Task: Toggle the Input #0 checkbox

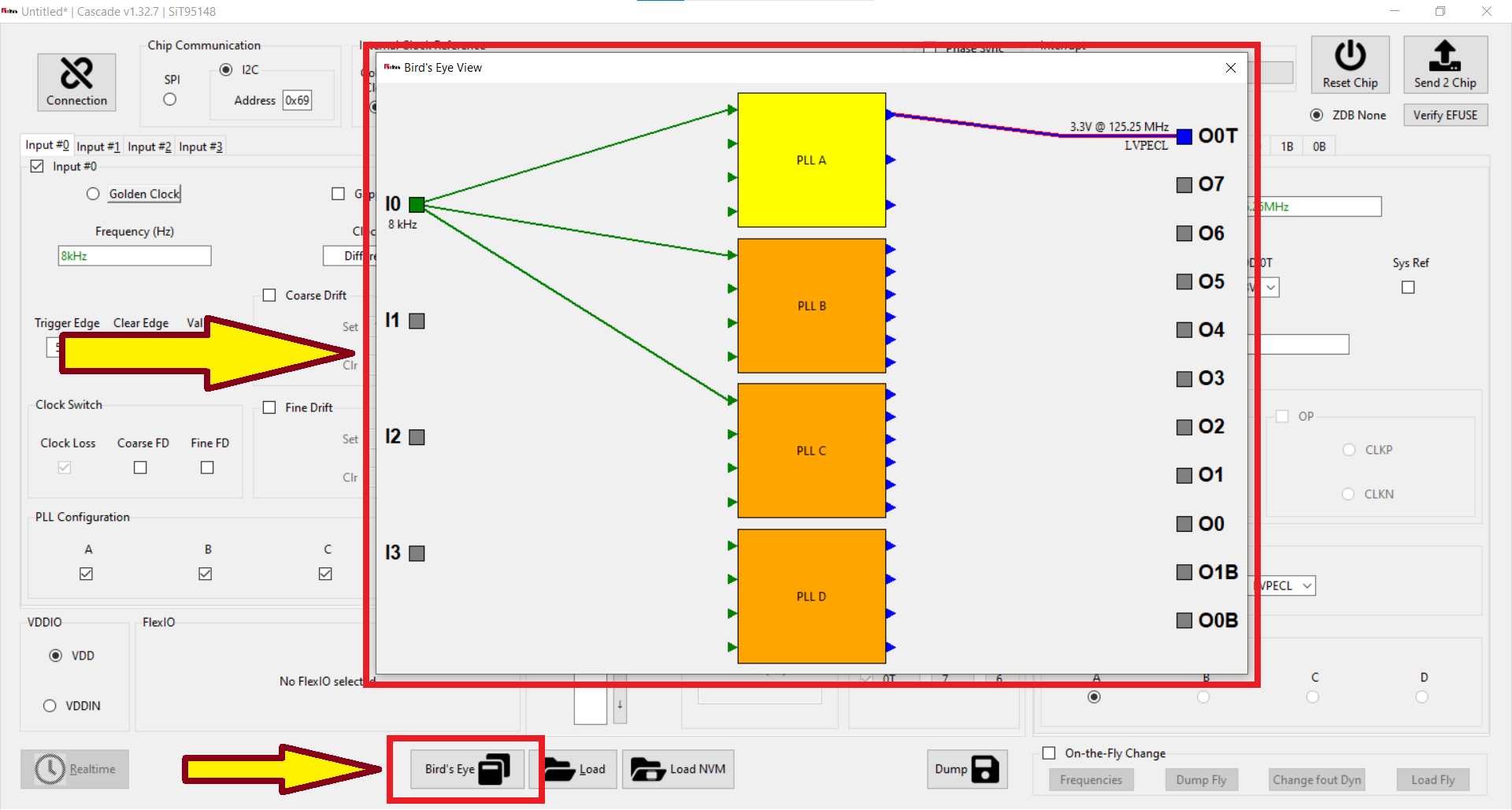Action: [x=37, y=166]
